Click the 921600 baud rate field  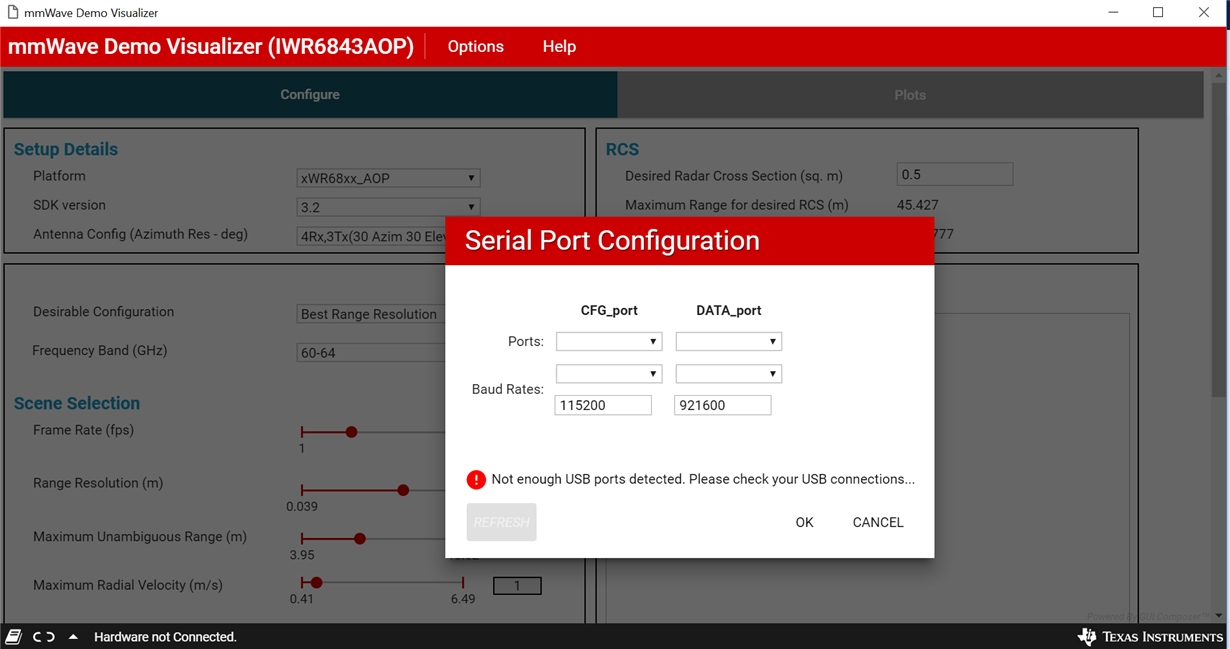coord(723,405)
